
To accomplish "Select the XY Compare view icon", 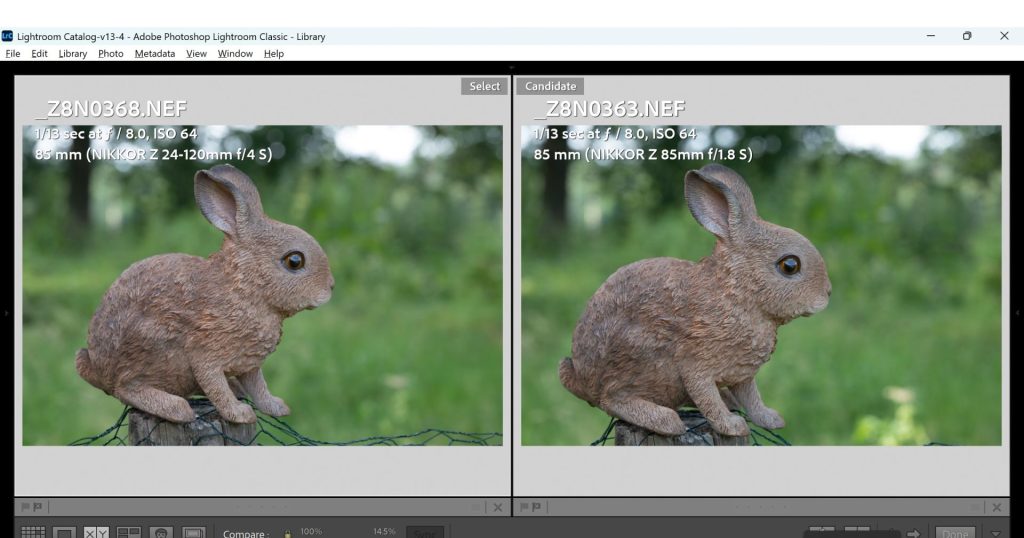I will [96, 533].
